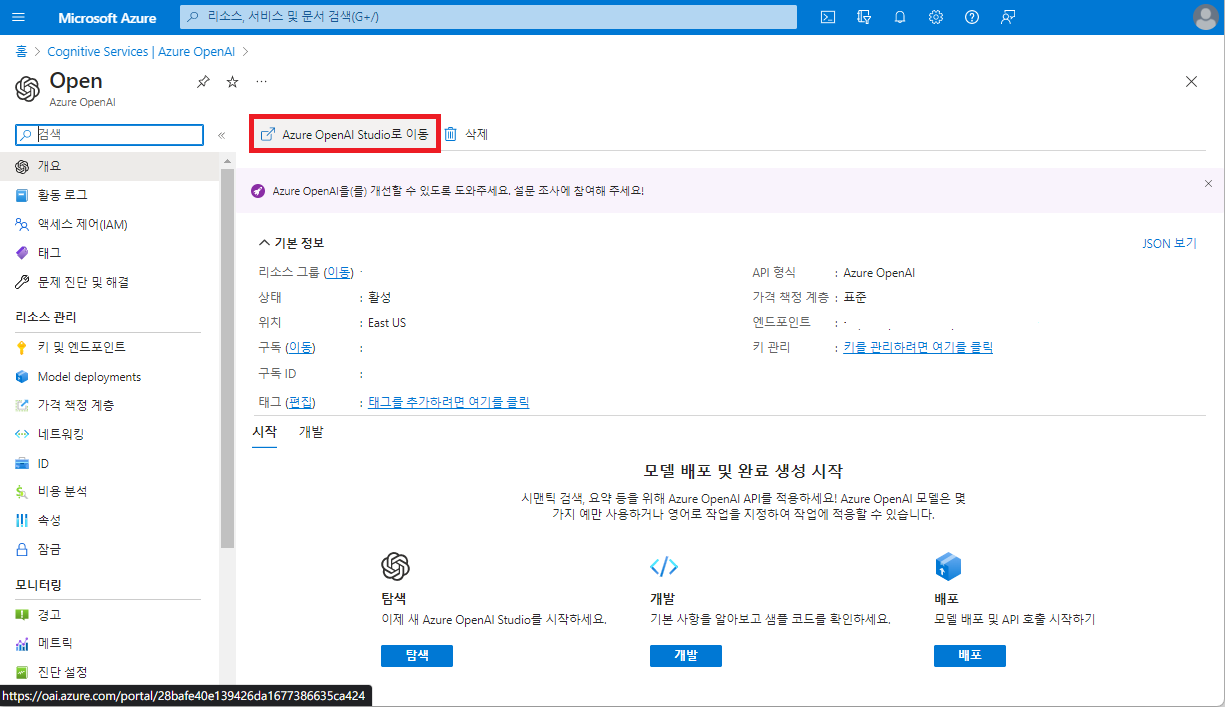
Task: Switch to the 개발 tab
Action: [311, 432]
